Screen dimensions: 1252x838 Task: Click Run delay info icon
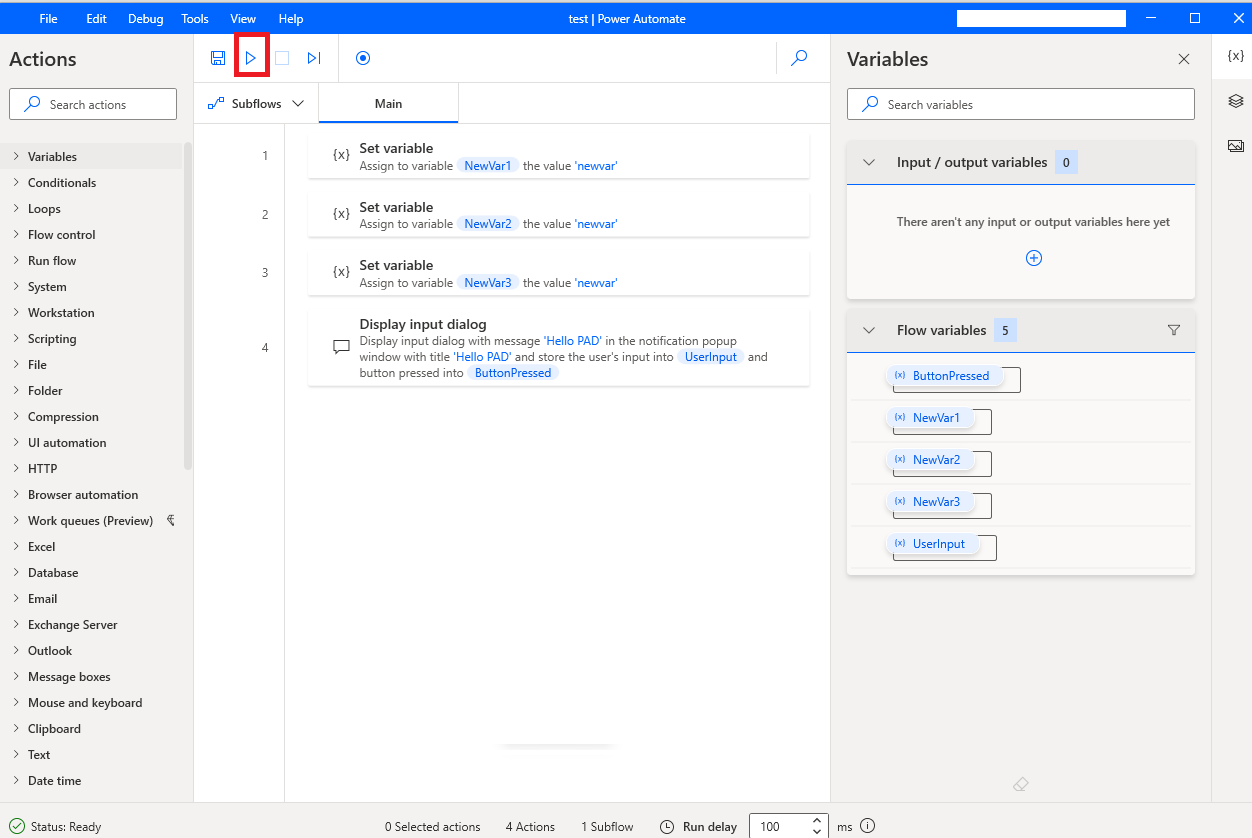click(868, 826)
